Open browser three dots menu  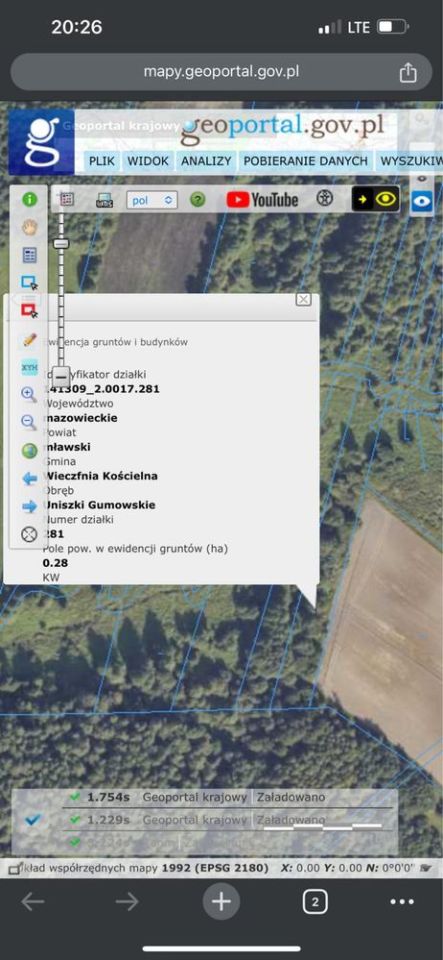point(402,902)
